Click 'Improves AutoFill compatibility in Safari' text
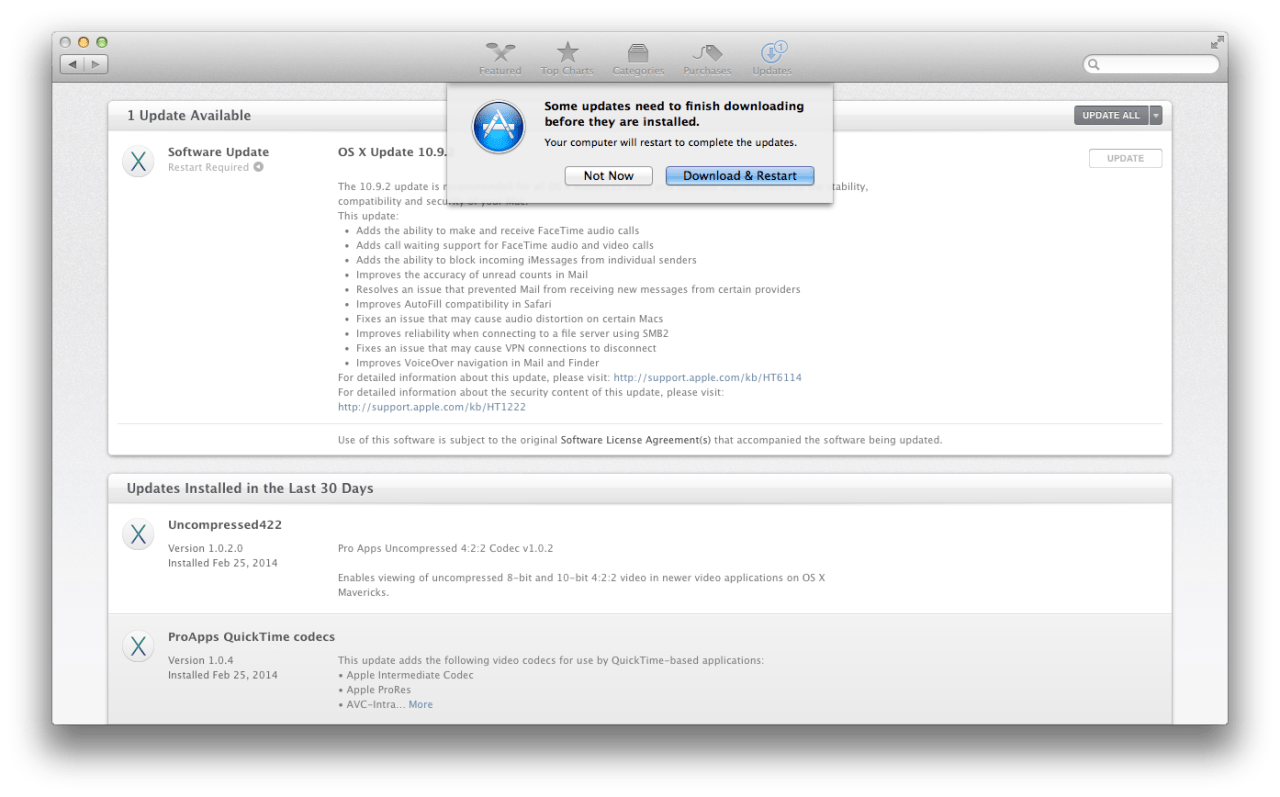 coord(453,304)
